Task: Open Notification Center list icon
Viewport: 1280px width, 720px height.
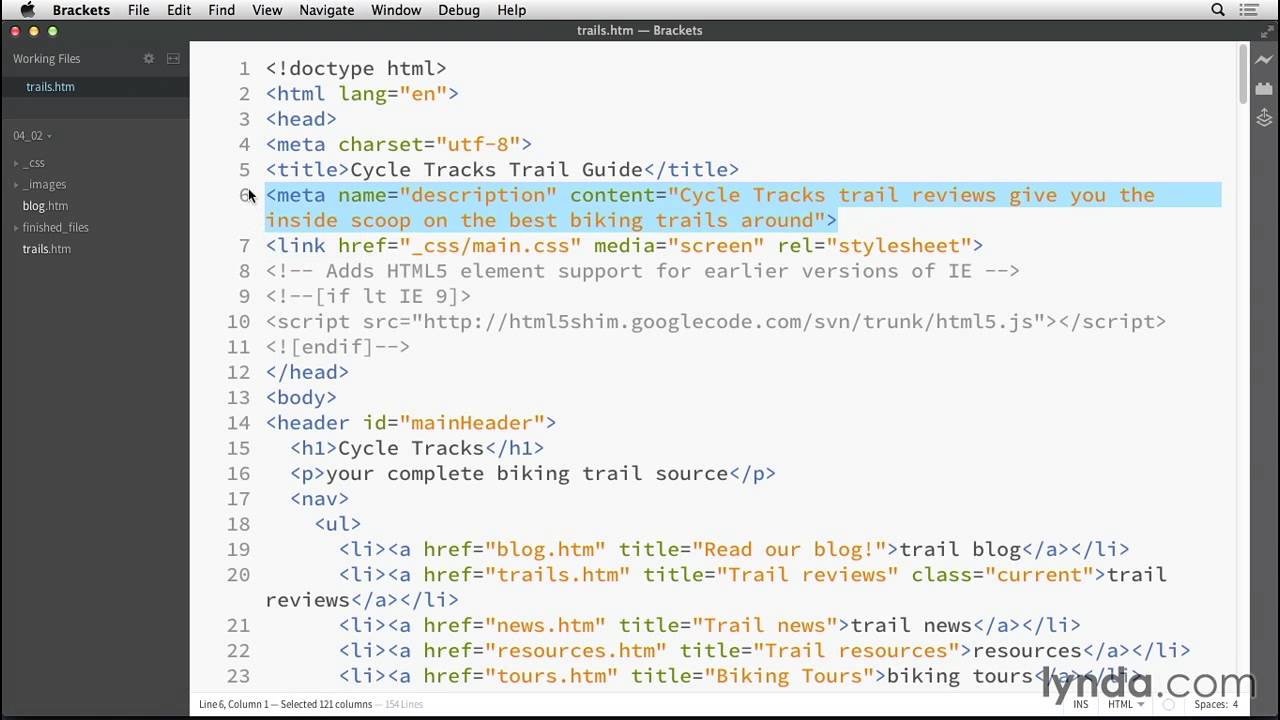Action: [x=1249, y=10]
